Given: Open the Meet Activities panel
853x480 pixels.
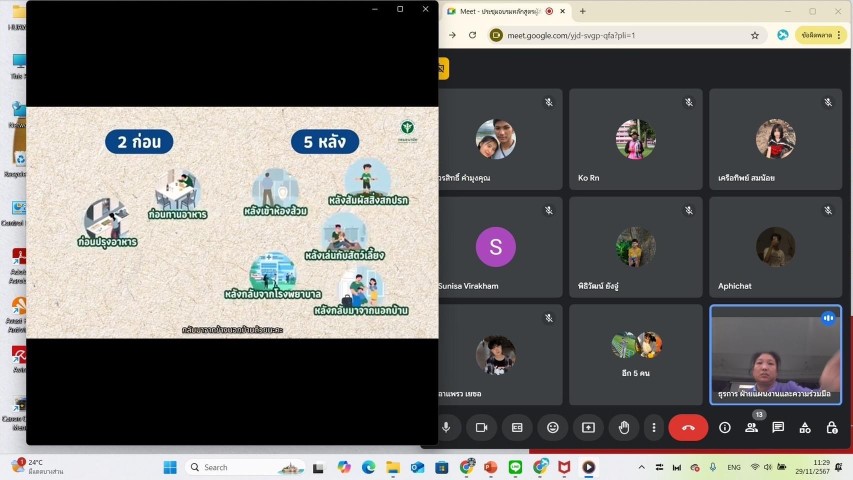Looking at the screenshot, I should click(x=805, y=427).
